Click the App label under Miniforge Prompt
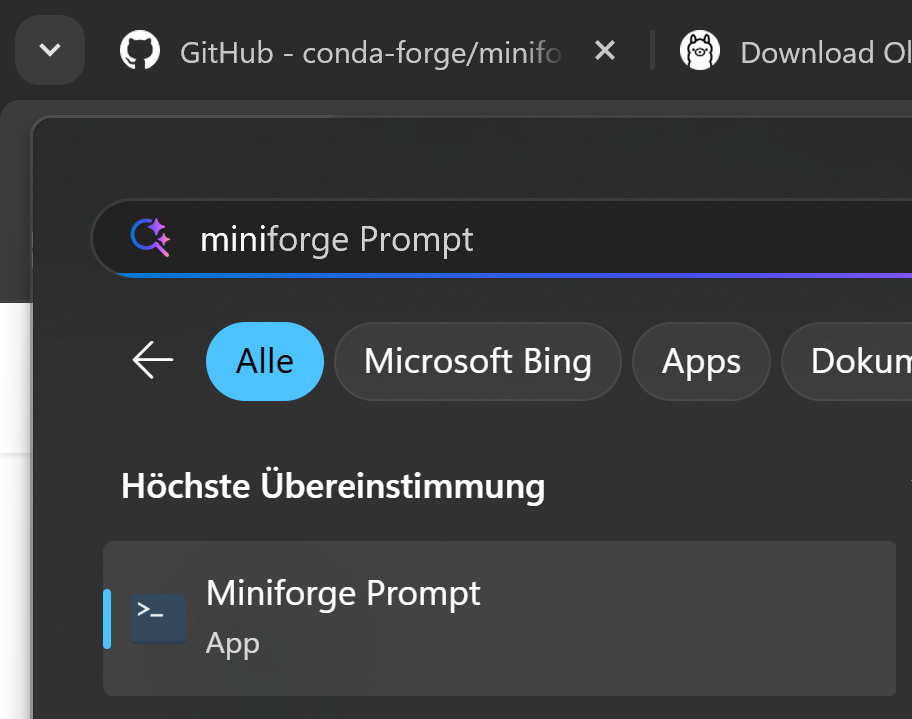Image resolution: width=912 pixels, height=719 pixels. coord(233,643)
